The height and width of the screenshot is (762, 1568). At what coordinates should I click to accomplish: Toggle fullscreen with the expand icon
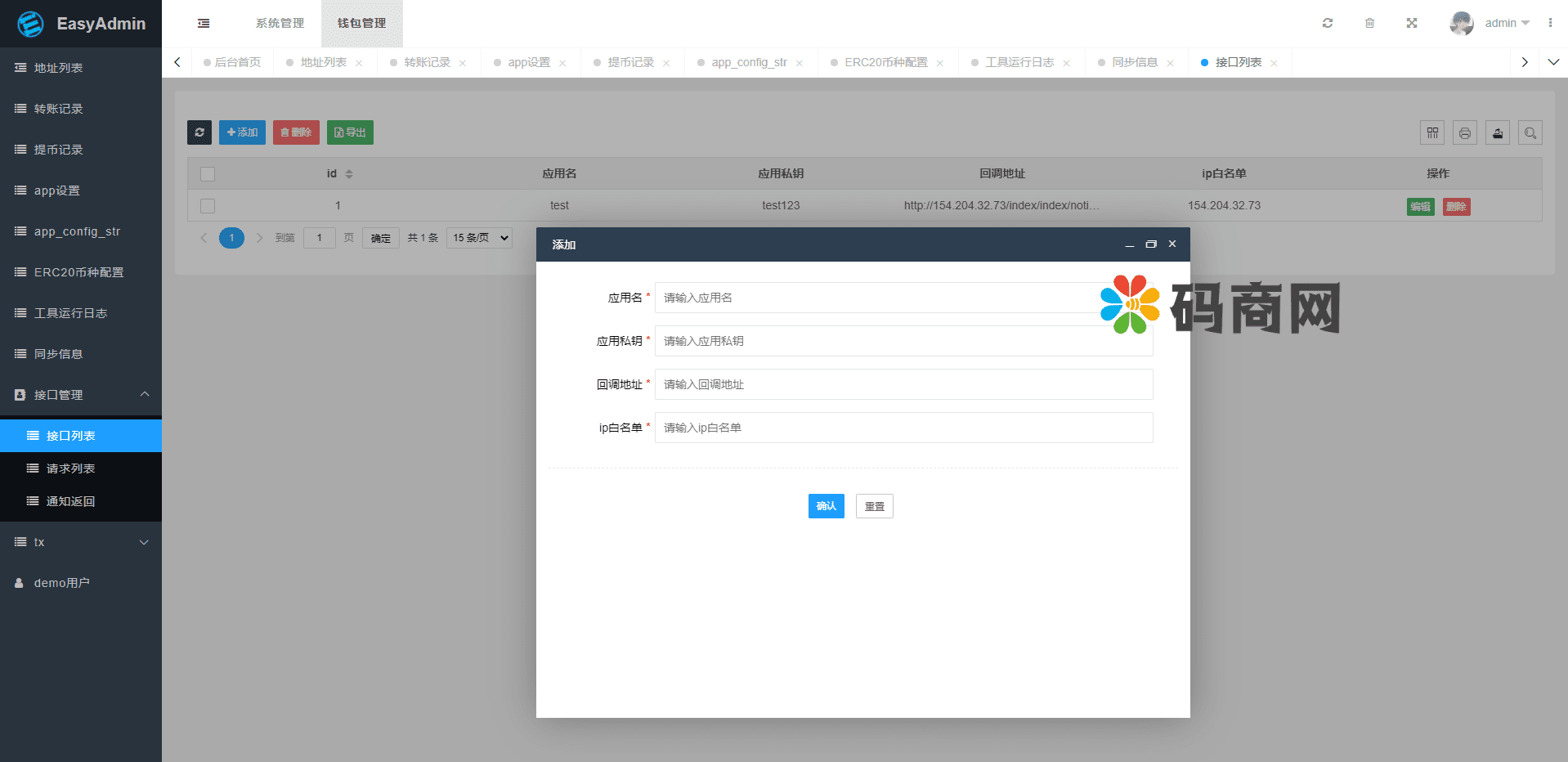coord(1412,23)
